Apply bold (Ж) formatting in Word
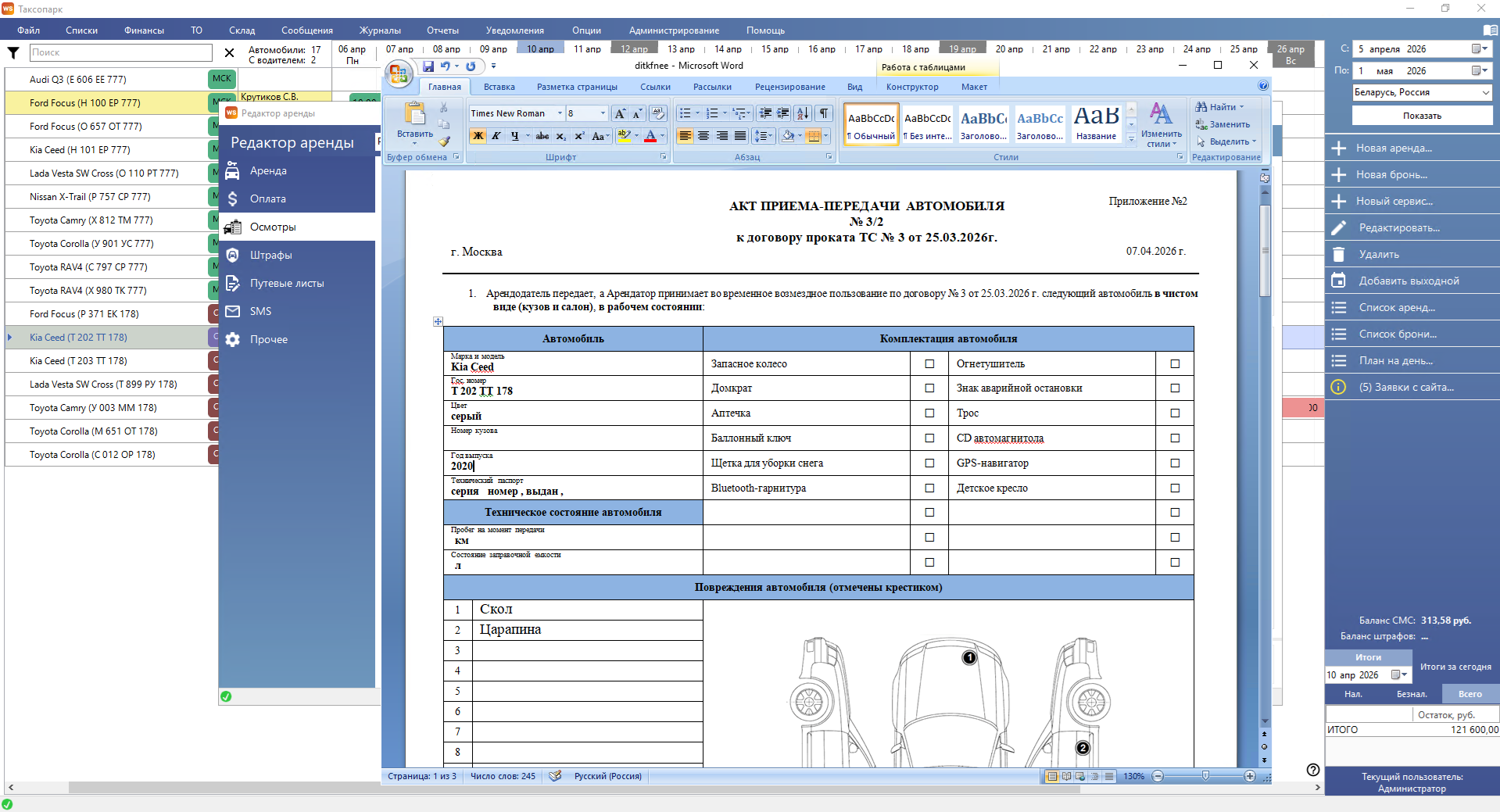Viewport: 1500px width, 812px height. 478,136
